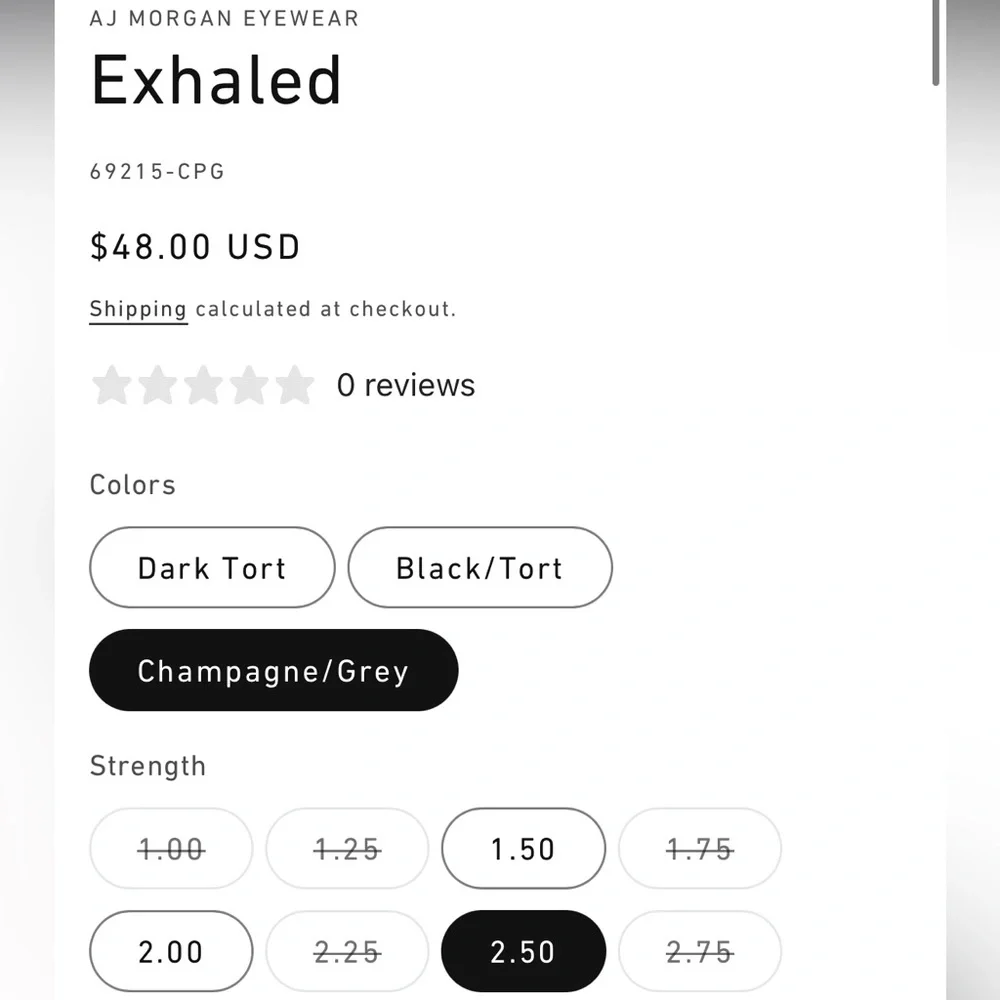1000x1000 pixels.
Task: Click the crossed-out 2.25 strength
Action: [347, 952]
